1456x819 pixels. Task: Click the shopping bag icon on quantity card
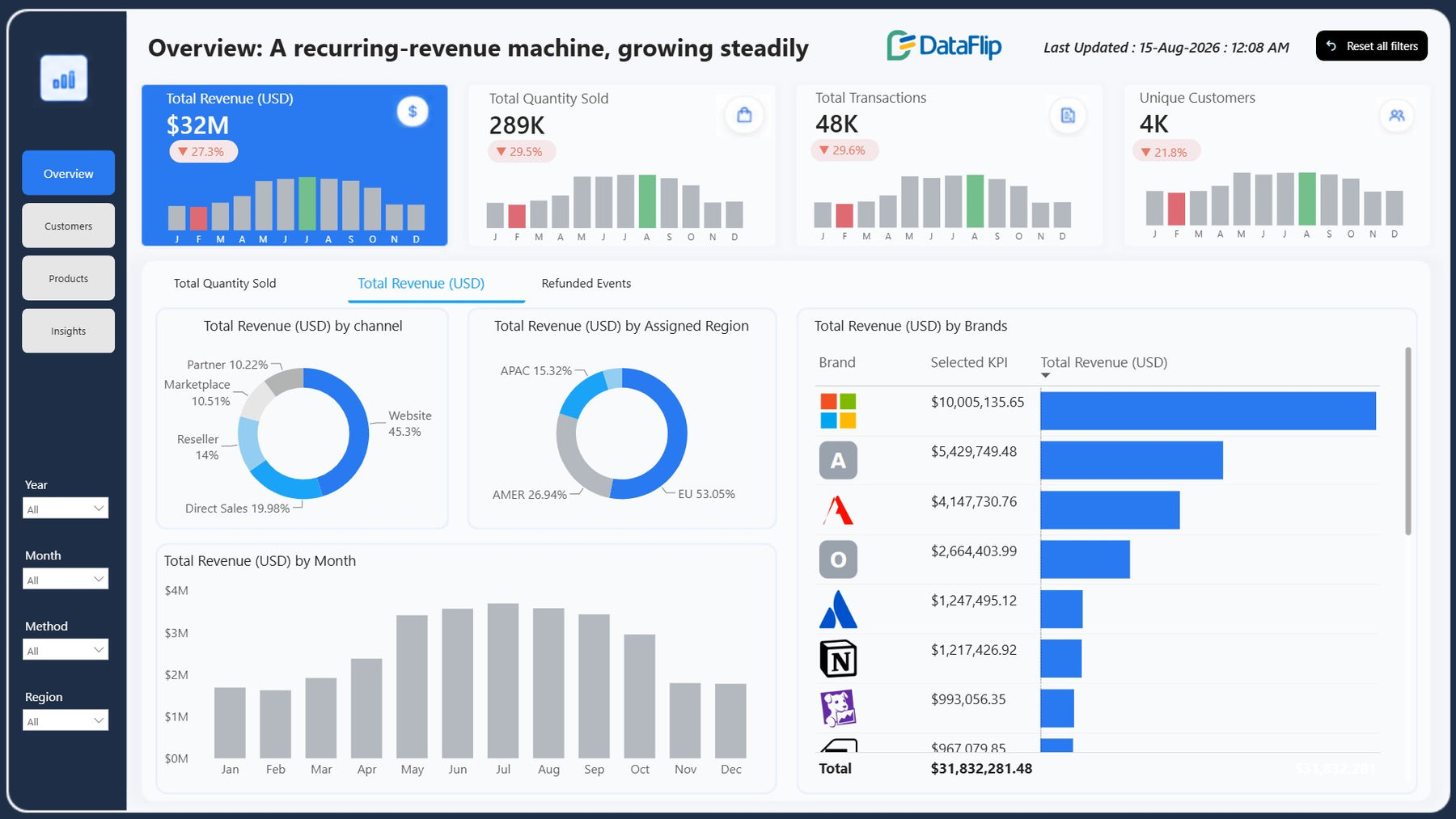tap(744, 115)
